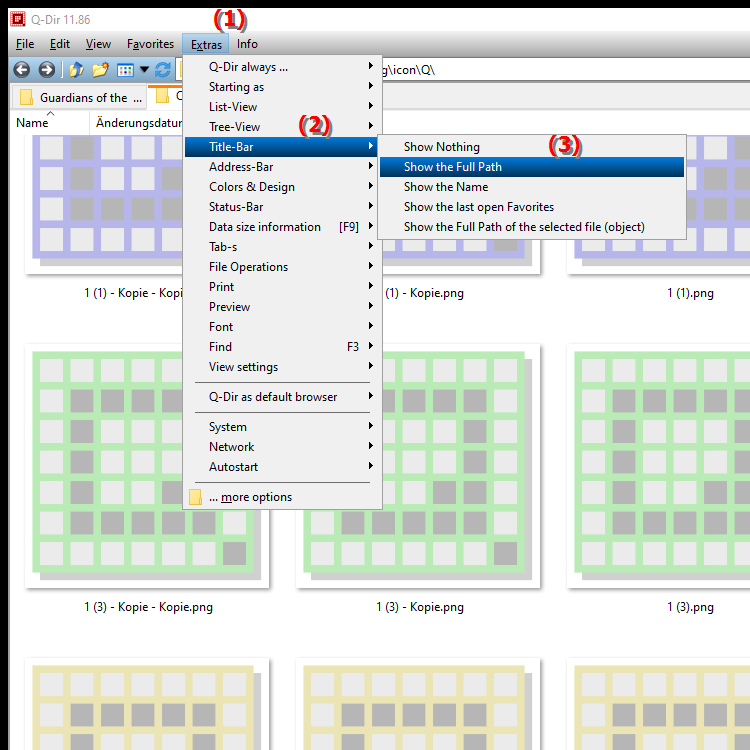
Task: Expand the List-View submenu
Action: [282, 107]
